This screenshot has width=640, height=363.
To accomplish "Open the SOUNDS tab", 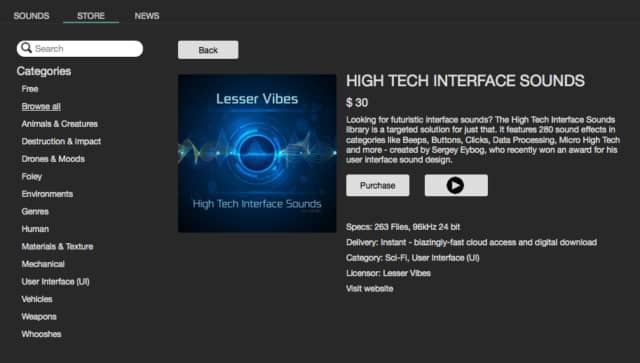I will 31,16.
